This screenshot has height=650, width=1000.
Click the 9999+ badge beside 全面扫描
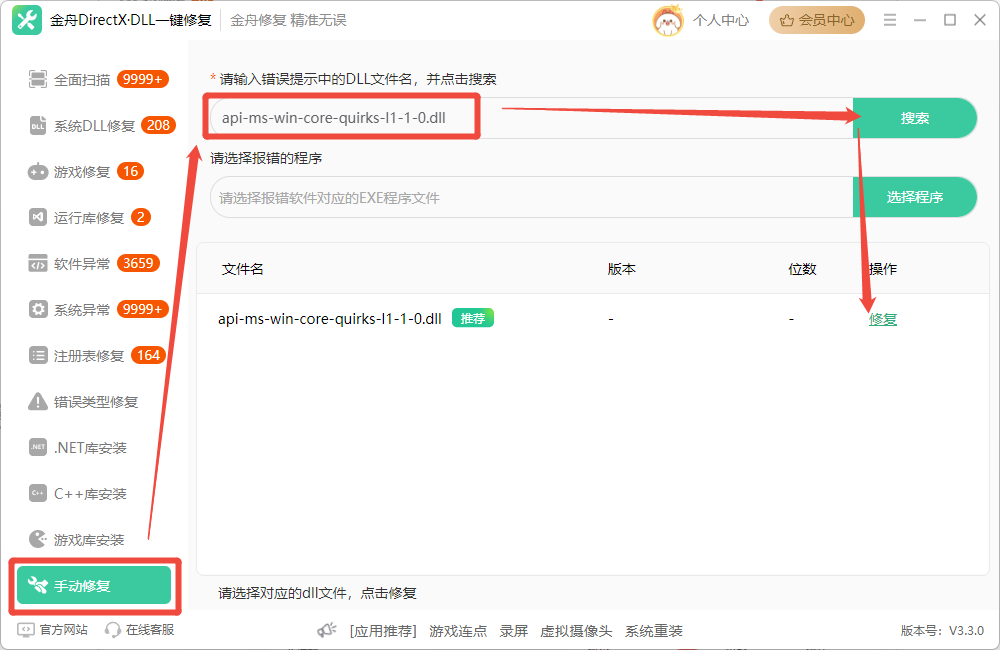[x=142, y=79]
